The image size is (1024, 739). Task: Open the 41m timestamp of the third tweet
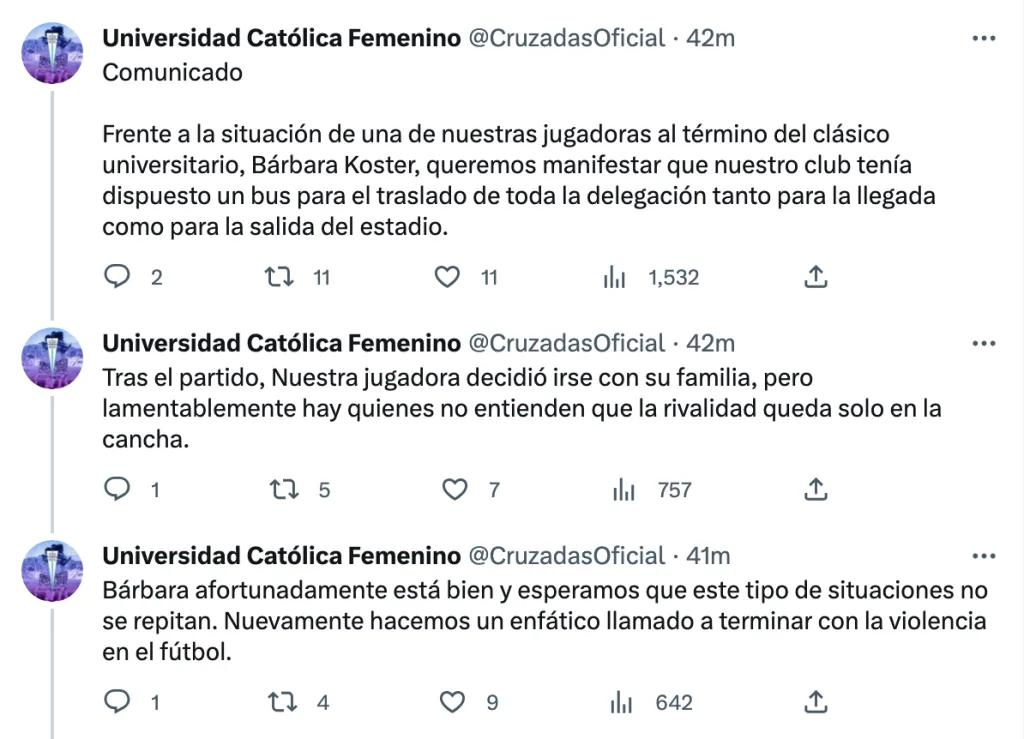707,556
